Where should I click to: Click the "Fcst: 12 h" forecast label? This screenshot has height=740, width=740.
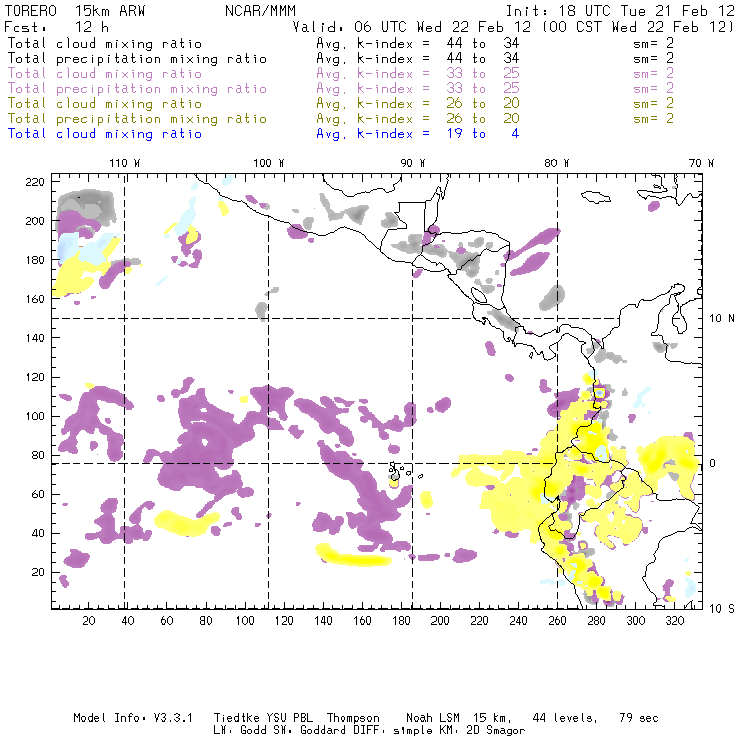56,27
